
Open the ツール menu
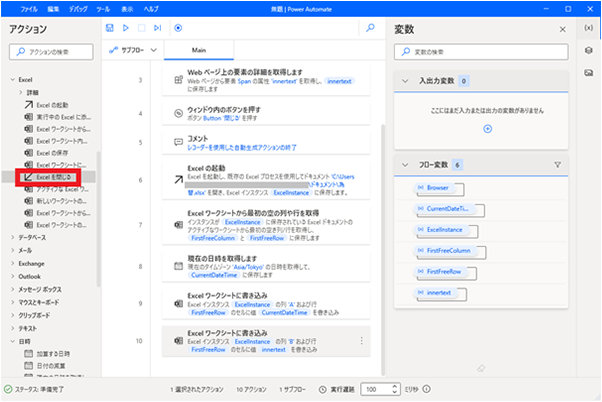(103, 9)
